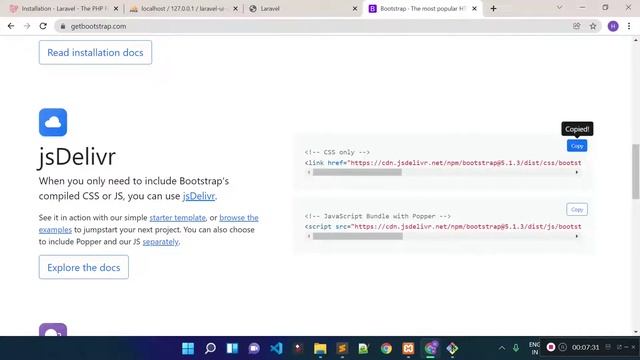Screen dimensions: 640x360
Task: Click the page scrollbar down arrow
Action: (x=636, y=331)
